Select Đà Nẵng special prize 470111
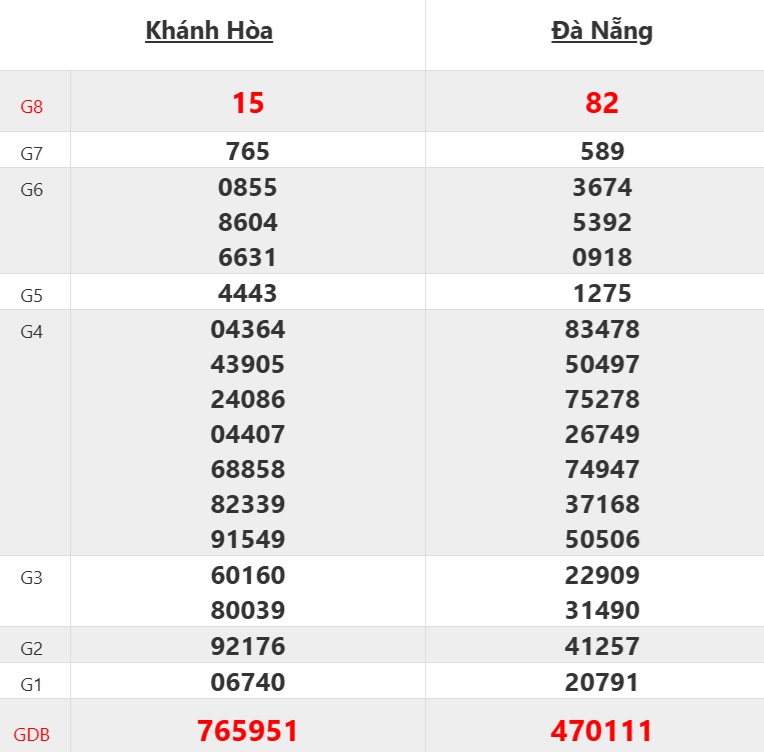Screen dimensions: 764x752 (602, 731)
